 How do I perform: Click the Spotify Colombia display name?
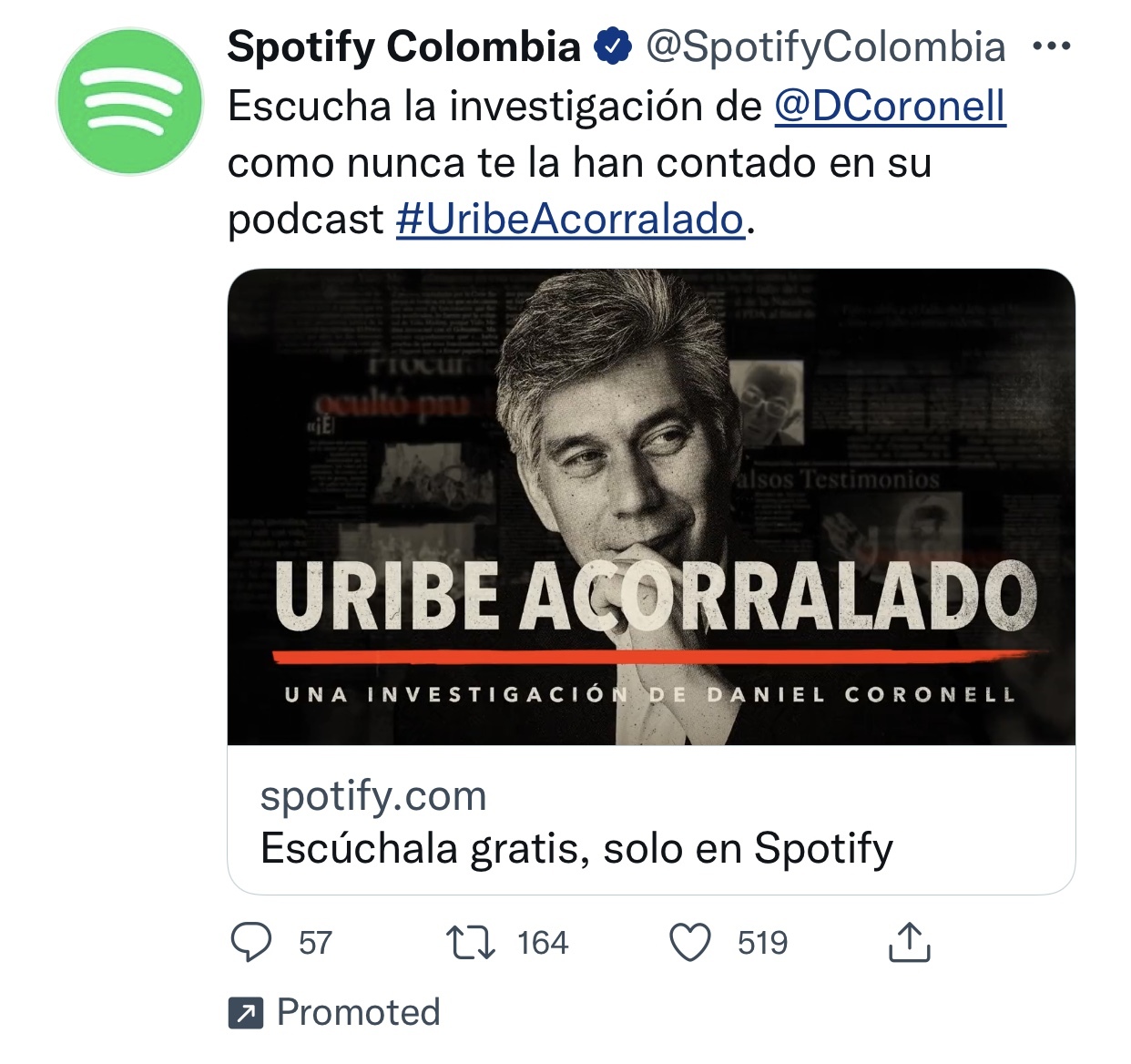point(403,46)
